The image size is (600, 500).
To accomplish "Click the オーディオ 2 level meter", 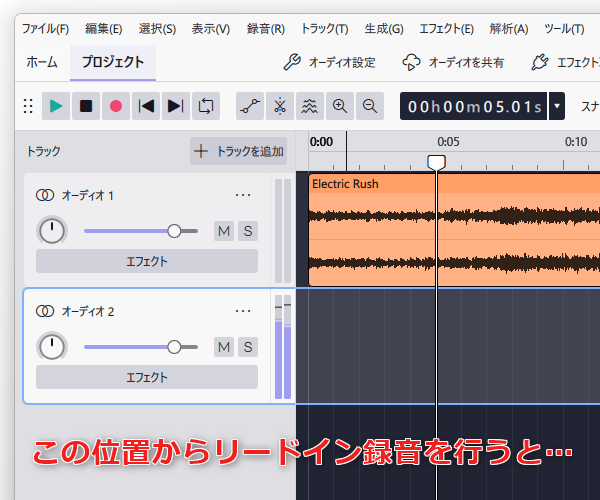I will (283, 347).
